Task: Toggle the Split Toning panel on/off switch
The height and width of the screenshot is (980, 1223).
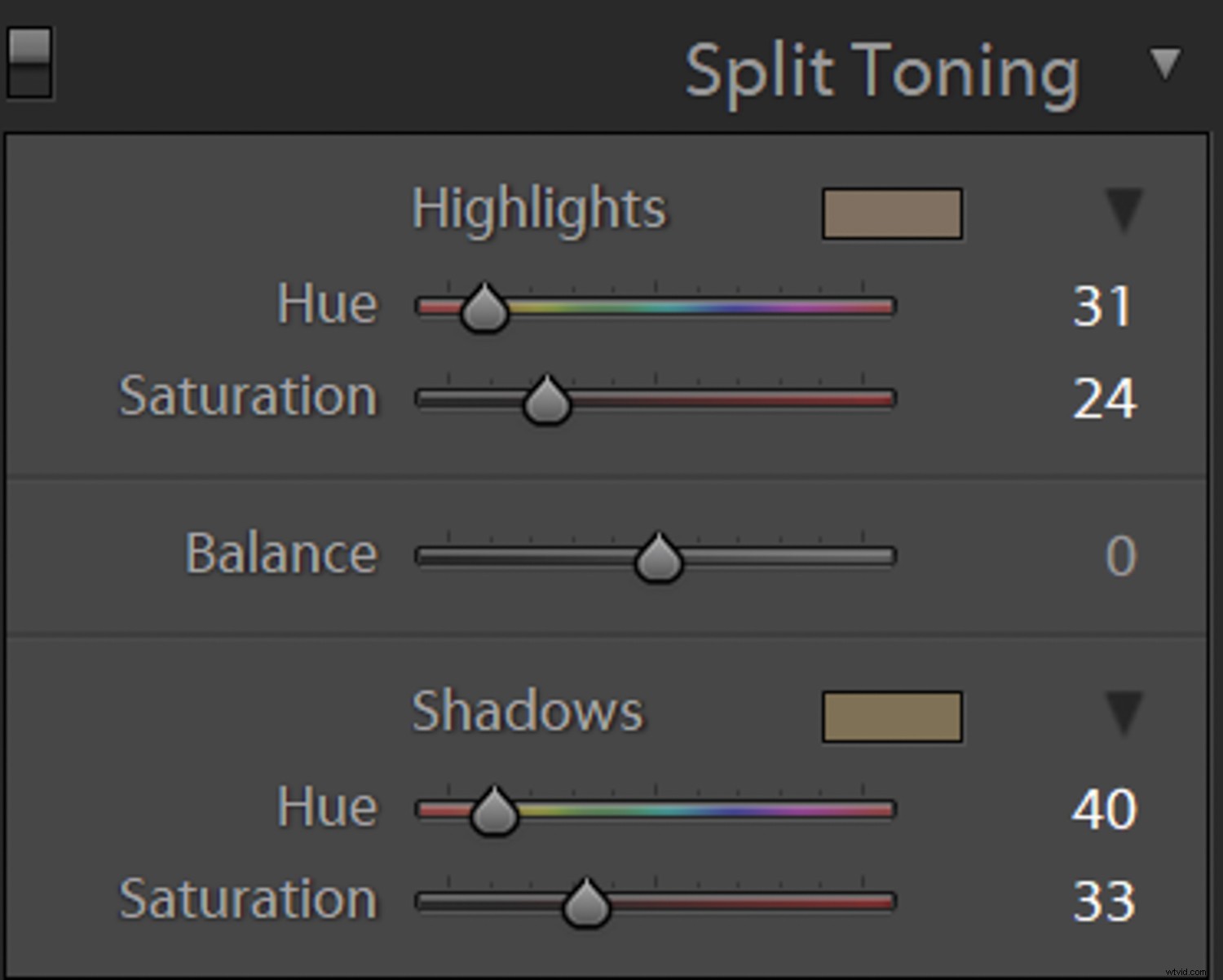Action: pos(29,63)
